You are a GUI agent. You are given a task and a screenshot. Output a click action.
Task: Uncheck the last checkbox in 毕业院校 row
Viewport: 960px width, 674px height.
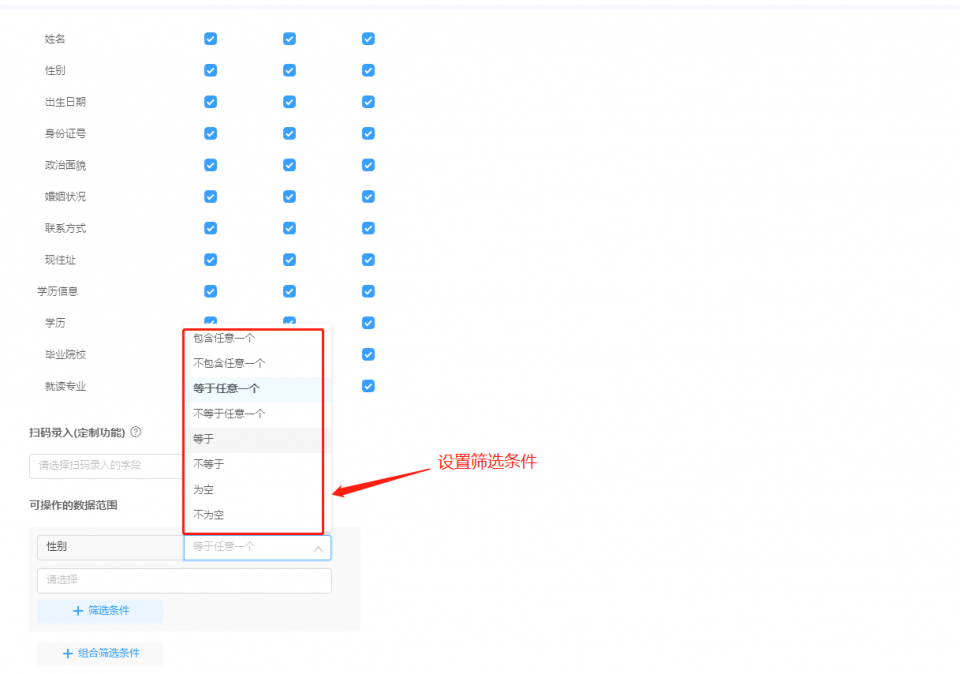pos(368,354)
